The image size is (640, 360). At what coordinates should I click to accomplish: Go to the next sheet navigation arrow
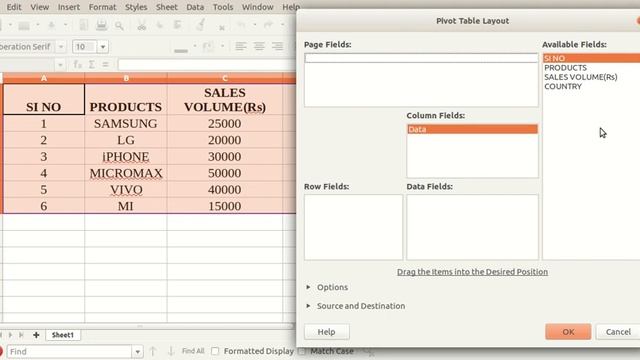point(10,335)
